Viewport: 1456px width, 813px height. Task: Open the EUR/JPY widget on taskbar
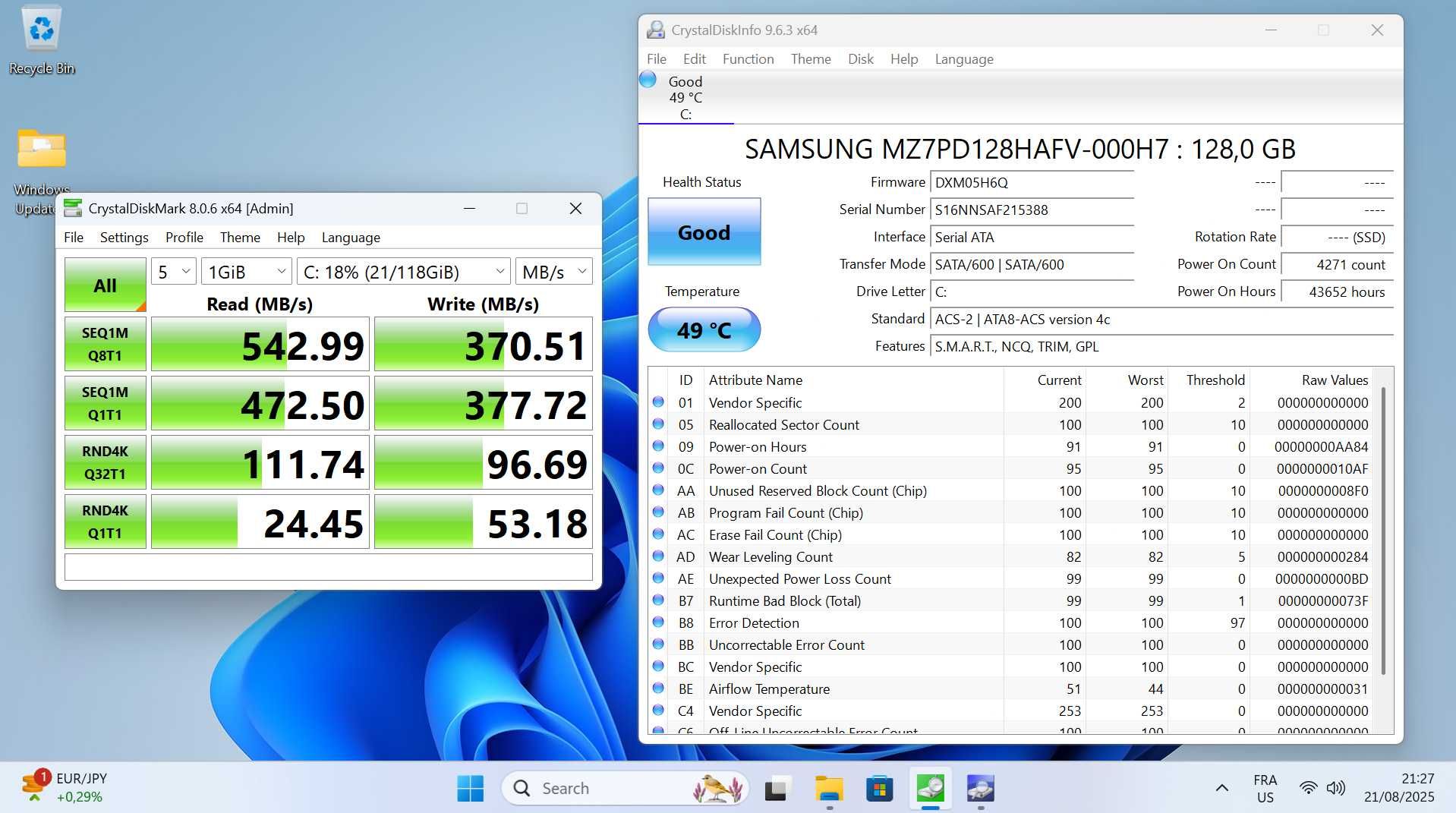65,787
